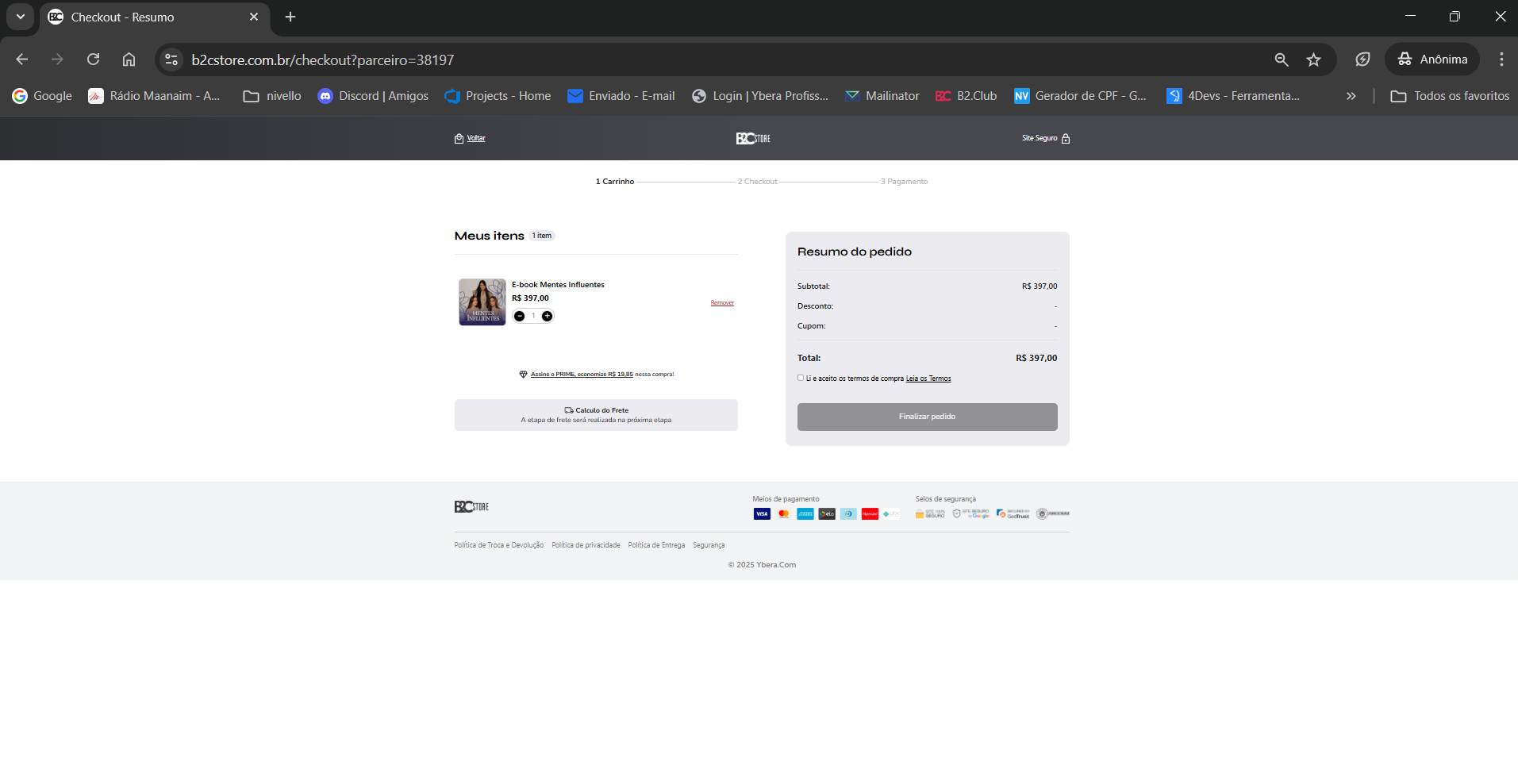Open the Leia os Termos link

(928, 379)
